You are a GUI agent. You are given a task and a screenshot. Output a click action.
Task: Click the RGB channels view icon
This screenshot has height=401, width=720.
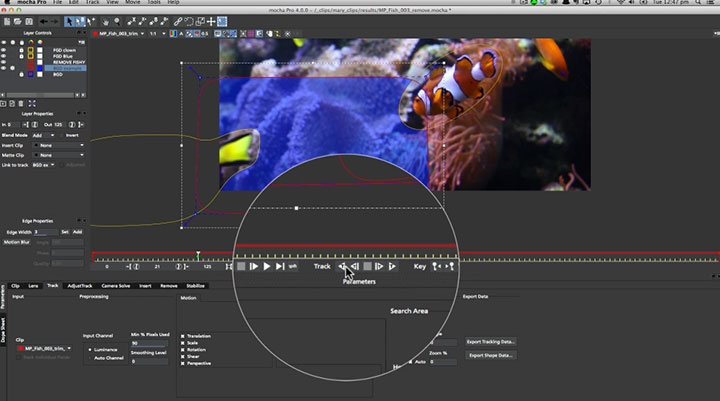tap(173, 34)
